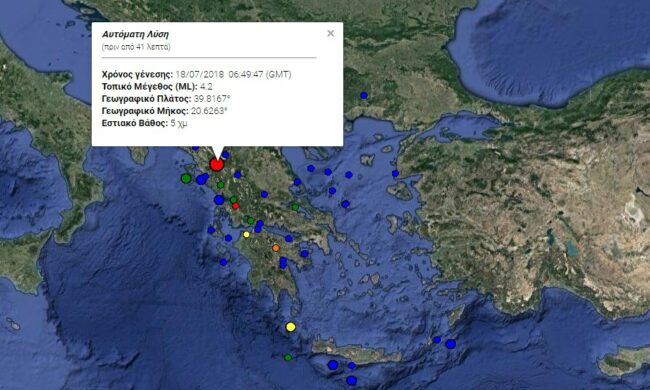
Task: Select the large yellow marker south of the Peloponnese
Action: pos(291,327)
